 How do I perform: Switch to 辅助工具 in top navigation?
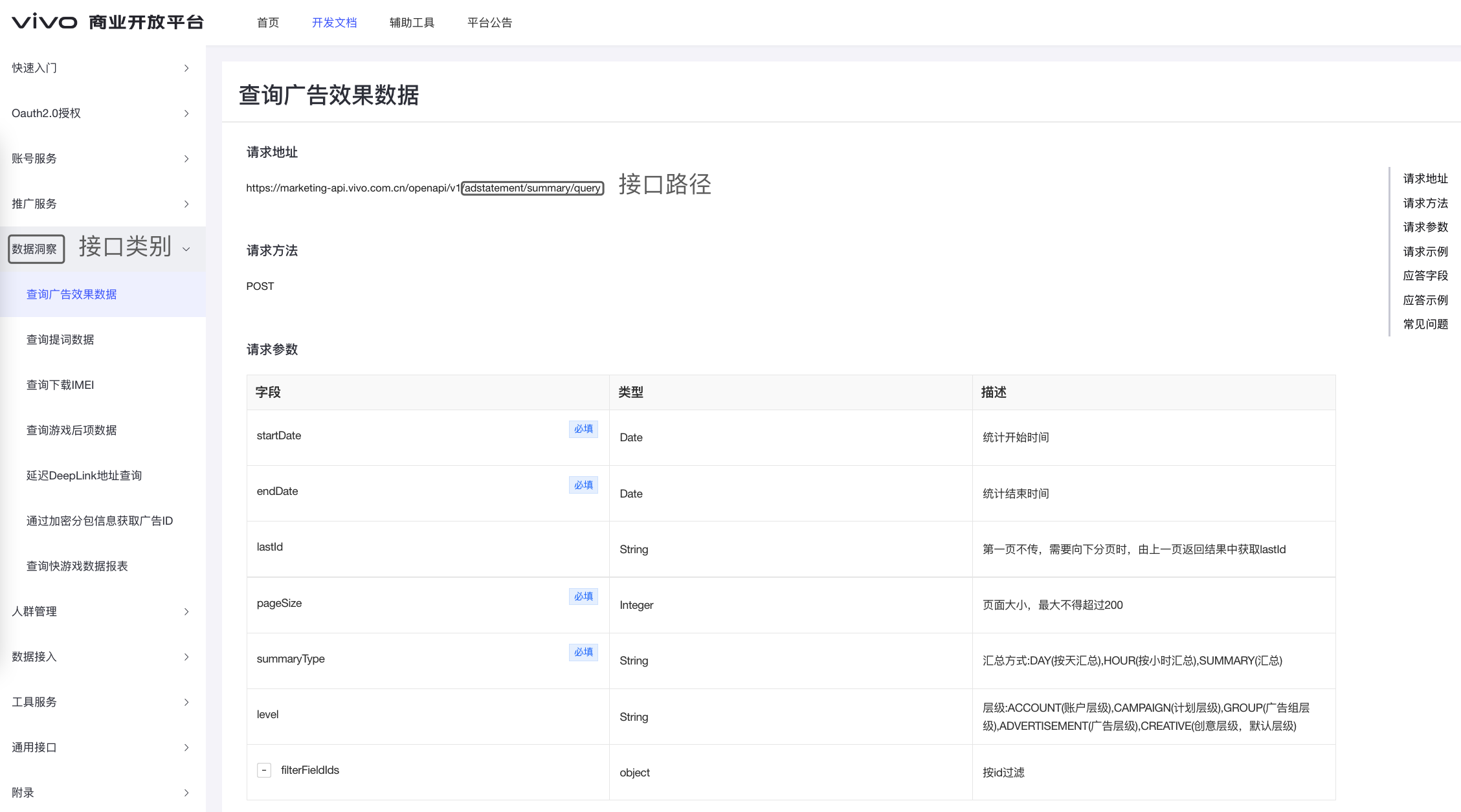point(412,23)
